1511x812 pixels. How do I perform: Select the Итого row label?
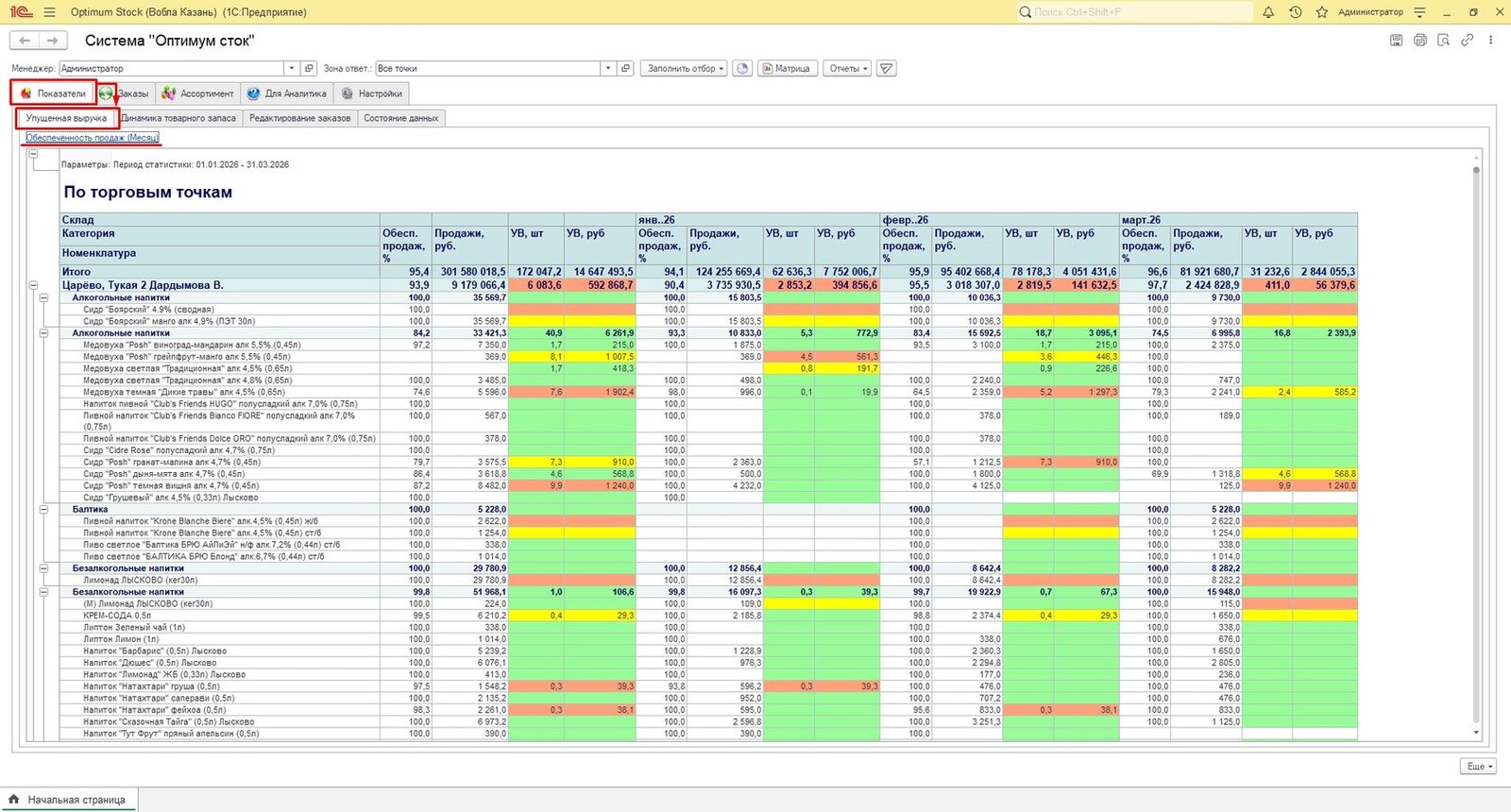76,272
